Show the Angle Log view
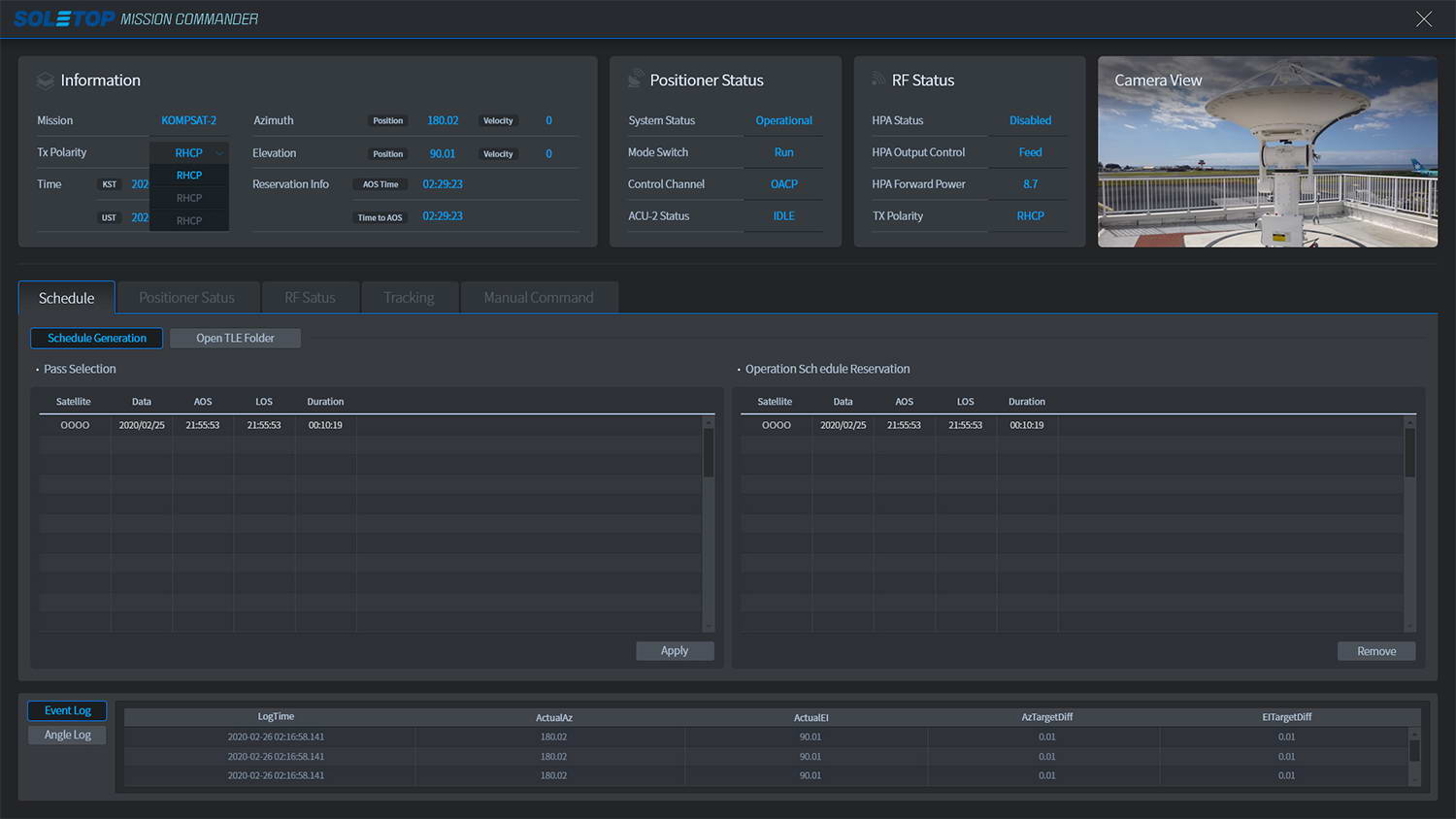 coord(68,735)
